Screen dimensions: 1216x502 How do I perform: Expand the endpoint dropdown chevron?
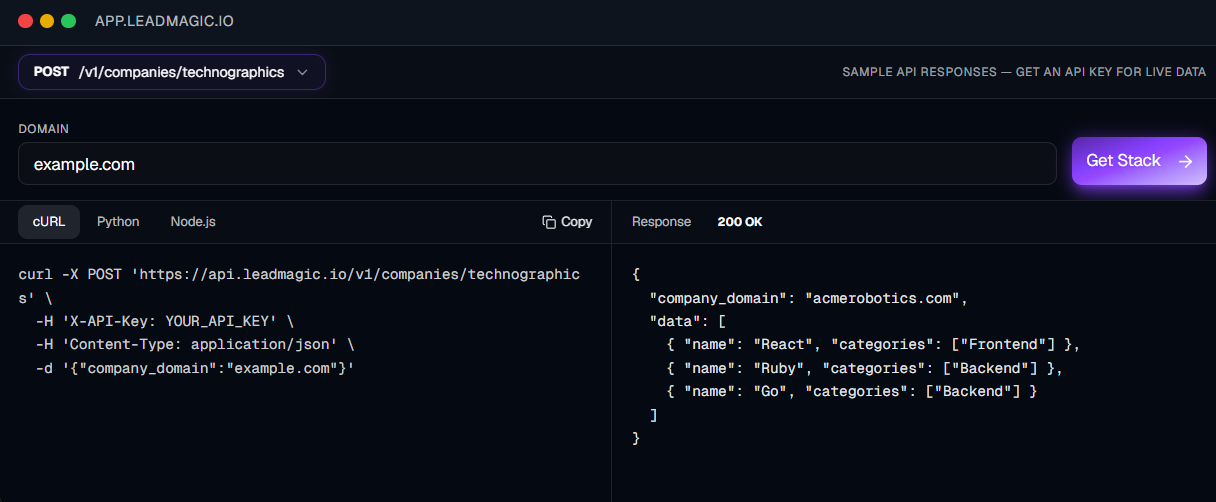(302, 72)
